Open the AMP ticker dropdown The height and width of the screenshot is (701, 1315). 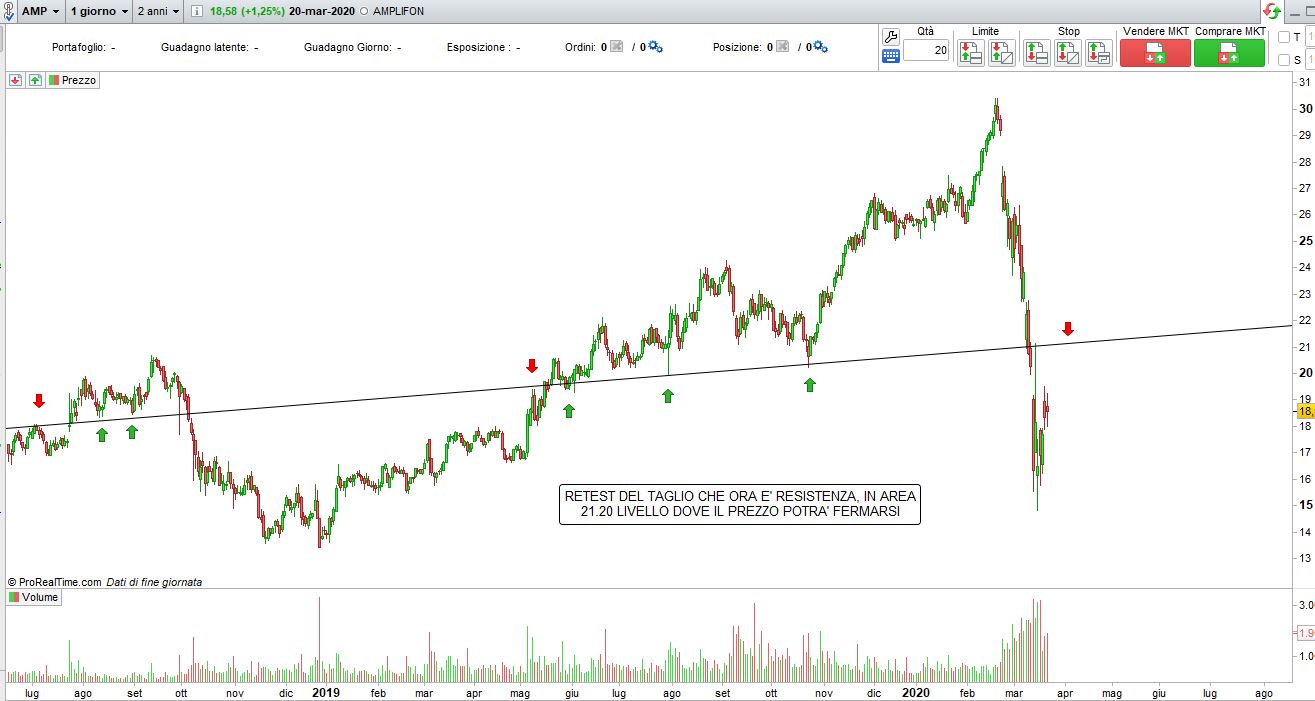pyautogui.click(x=40, y=11)
